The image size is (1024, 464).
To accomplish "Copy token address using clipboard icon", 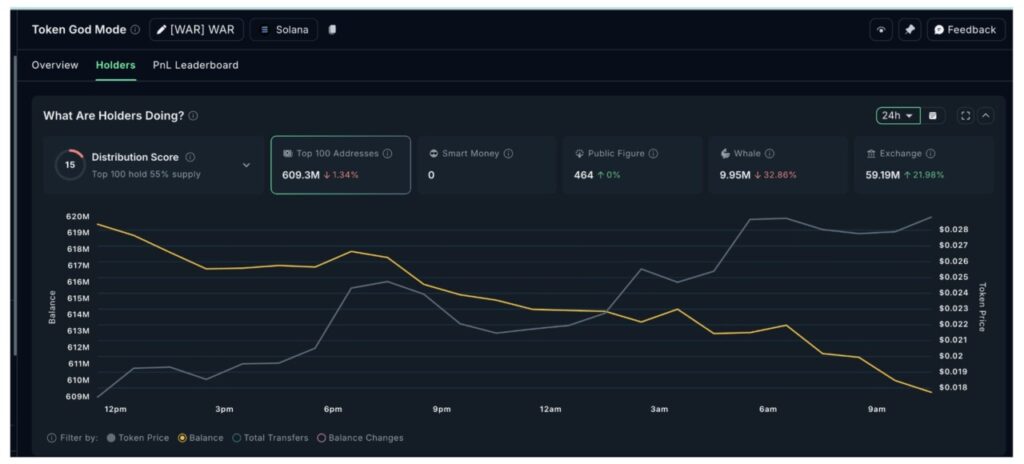I will (333, 30).
